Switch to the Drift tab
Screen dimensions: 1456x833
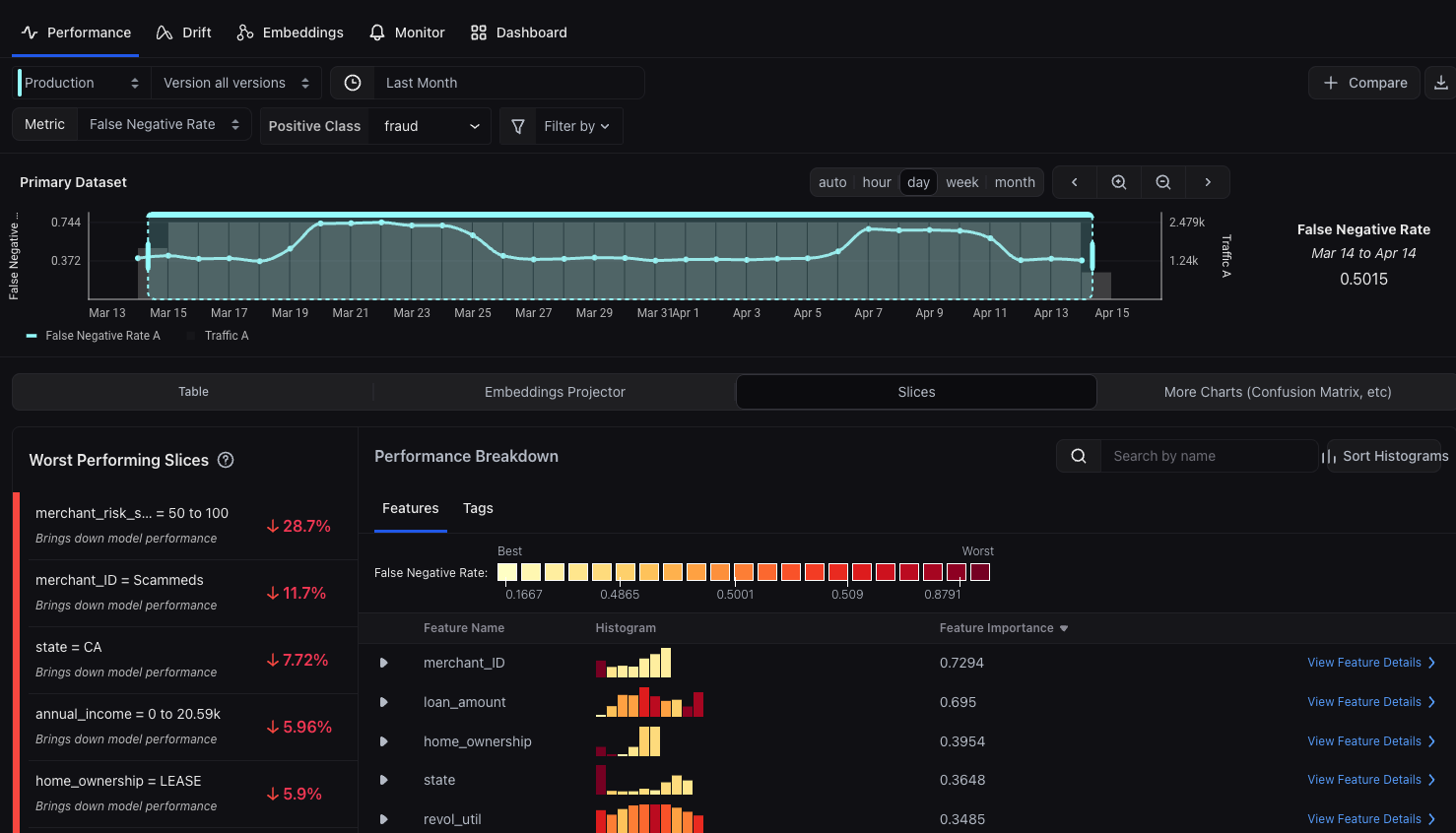(184, 32)
